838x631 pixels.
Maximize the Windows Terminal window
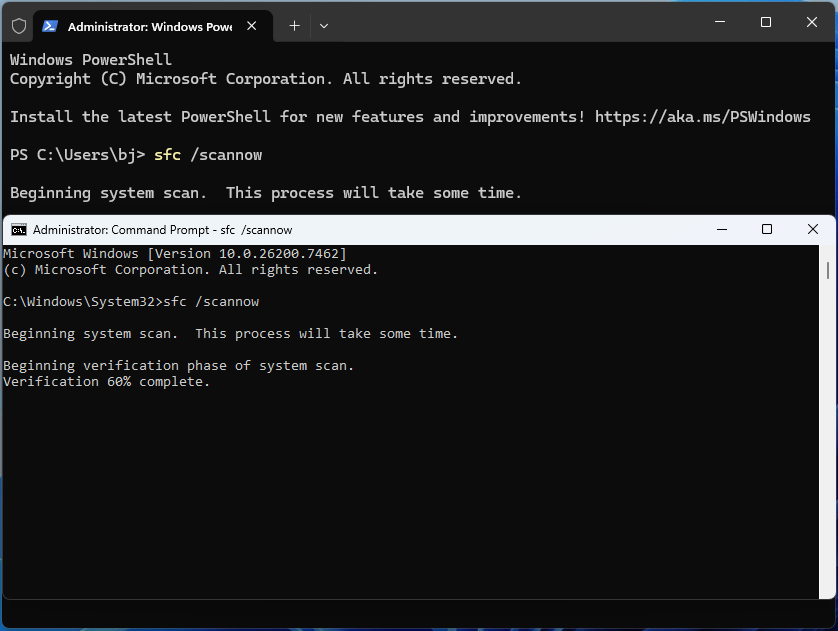766,21
